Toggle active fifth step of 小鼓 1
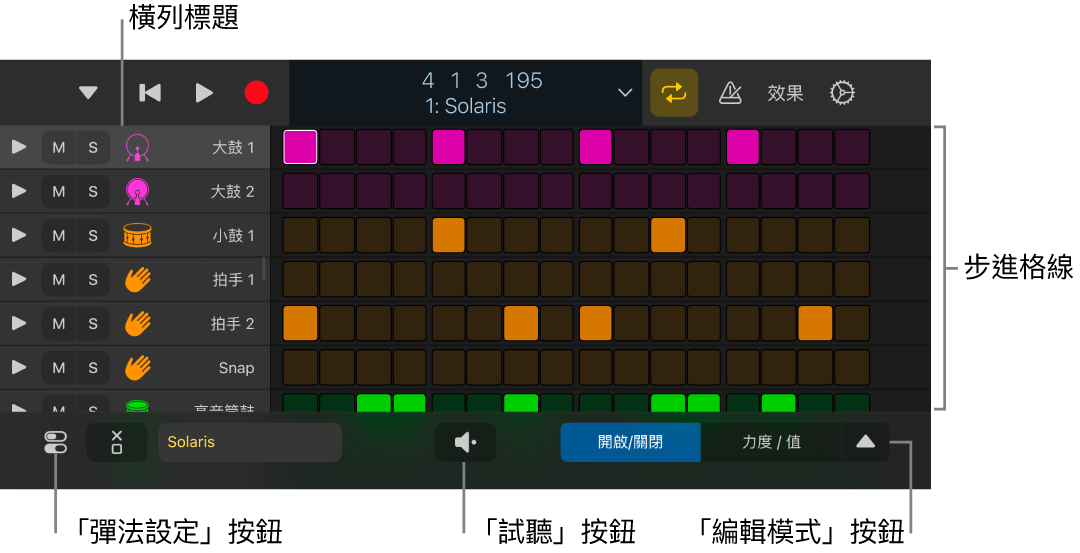This screenshot has width=1080, height=553. pyautogui.click(x=448, y=235)
